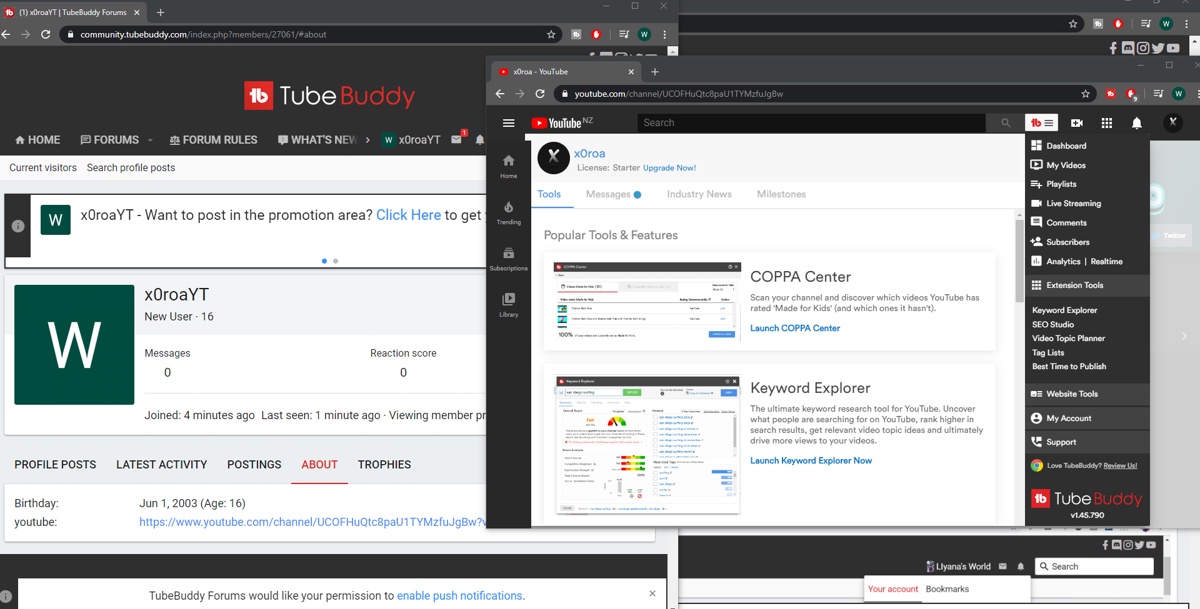The width and height of the screenshot is (1200, 609).
Task: Open Support in TubeBuddy menu
Action: 1088,442
